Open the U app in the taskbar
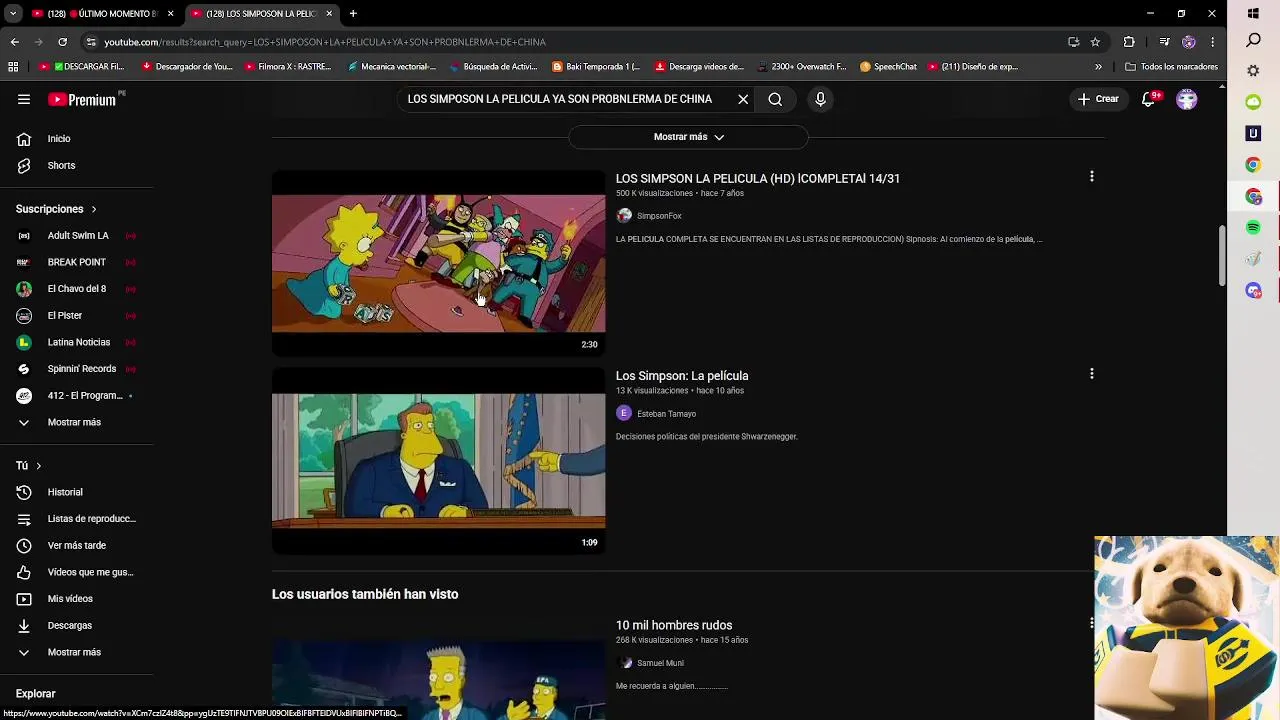This screenshot has width=1280, height=720. 1253,133
